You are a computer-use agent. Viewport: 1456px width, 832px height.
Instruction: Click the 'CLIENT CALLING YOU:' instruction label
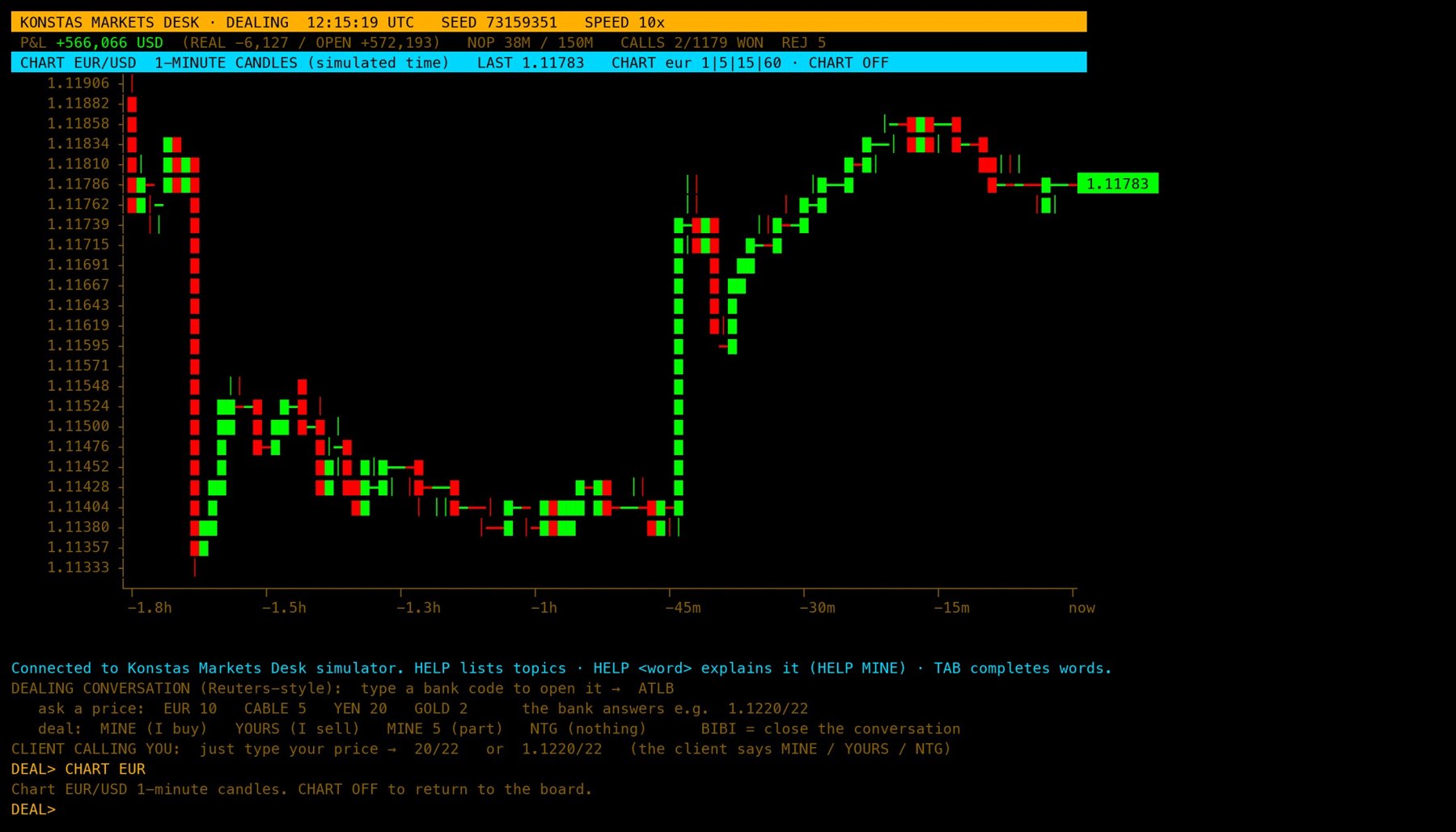click(x=96, y=749)
